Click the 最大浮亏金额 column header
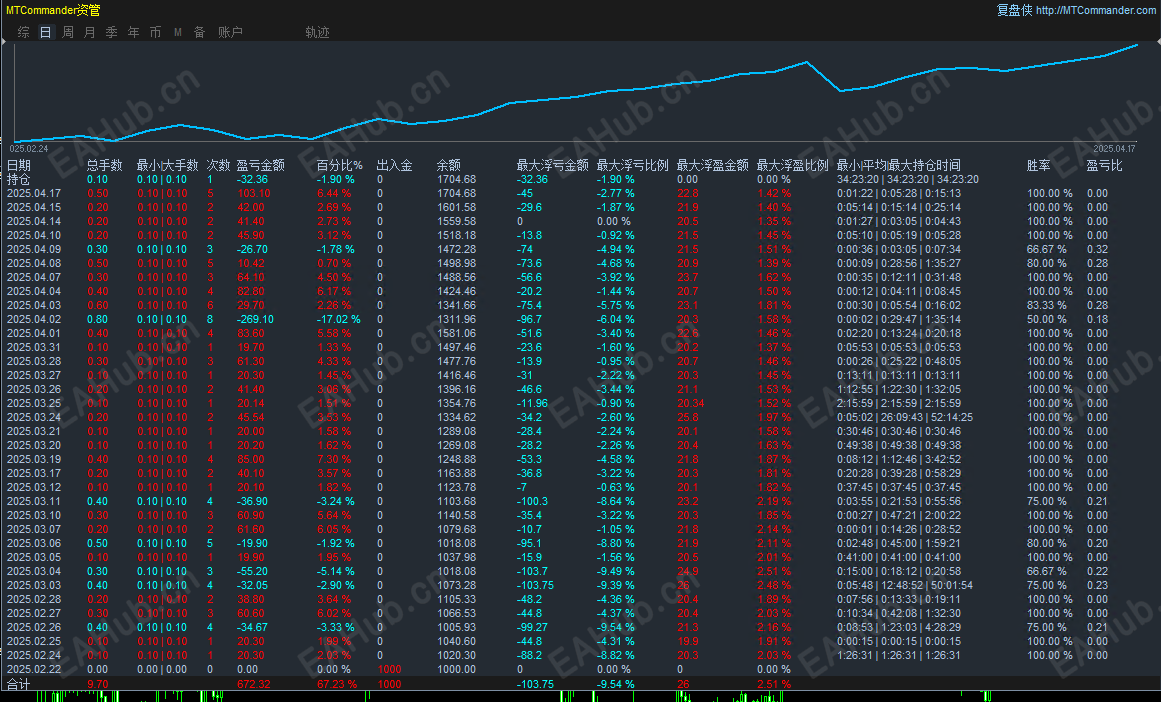 [x=552, y=165]
